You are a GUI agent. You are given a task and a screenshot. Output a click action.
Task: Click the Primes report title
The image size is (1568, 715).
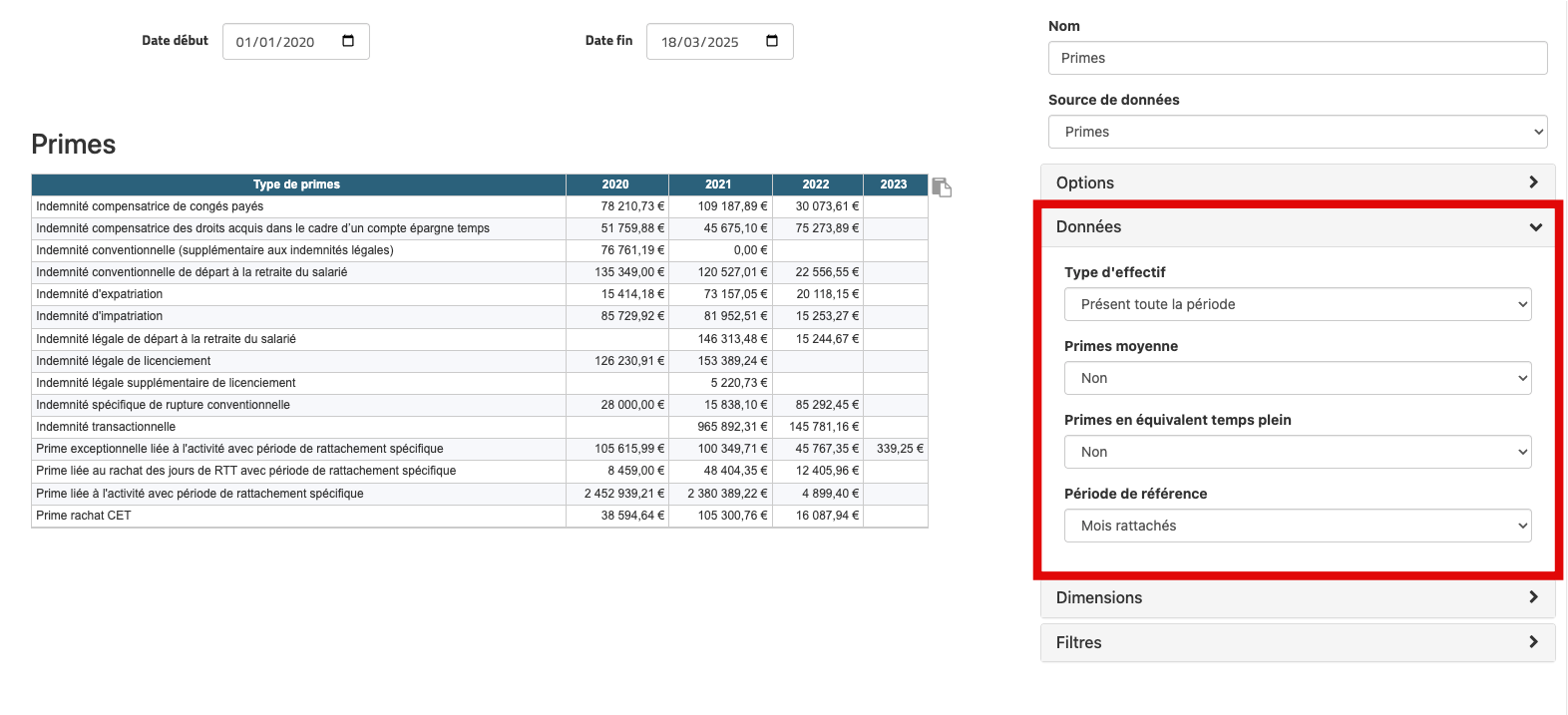pos(74,145)
